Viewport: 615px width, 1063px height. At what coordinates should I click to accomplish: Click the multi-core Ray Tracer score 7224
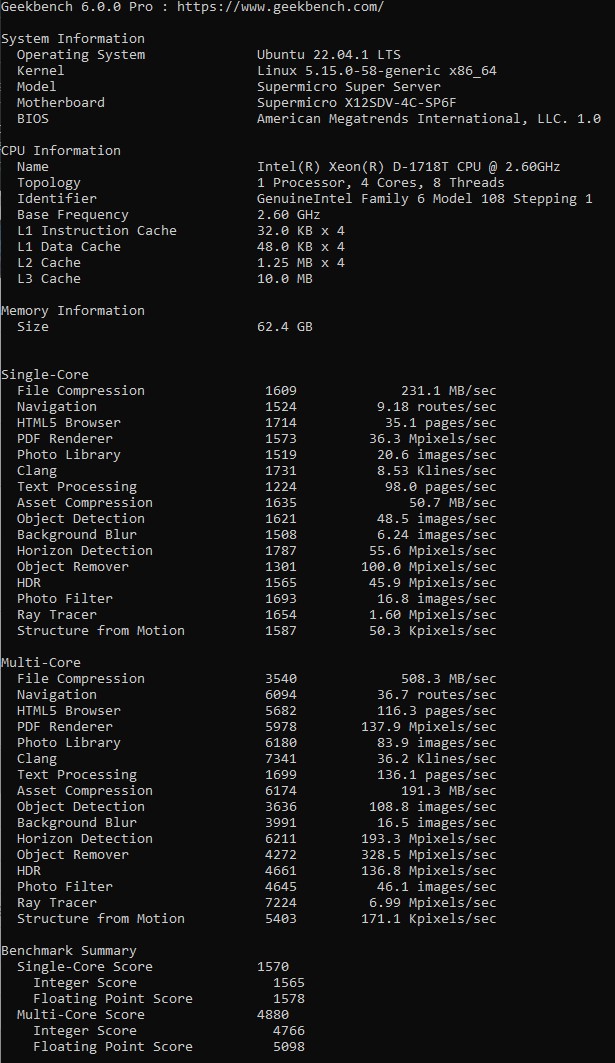[x=281, y=903]
